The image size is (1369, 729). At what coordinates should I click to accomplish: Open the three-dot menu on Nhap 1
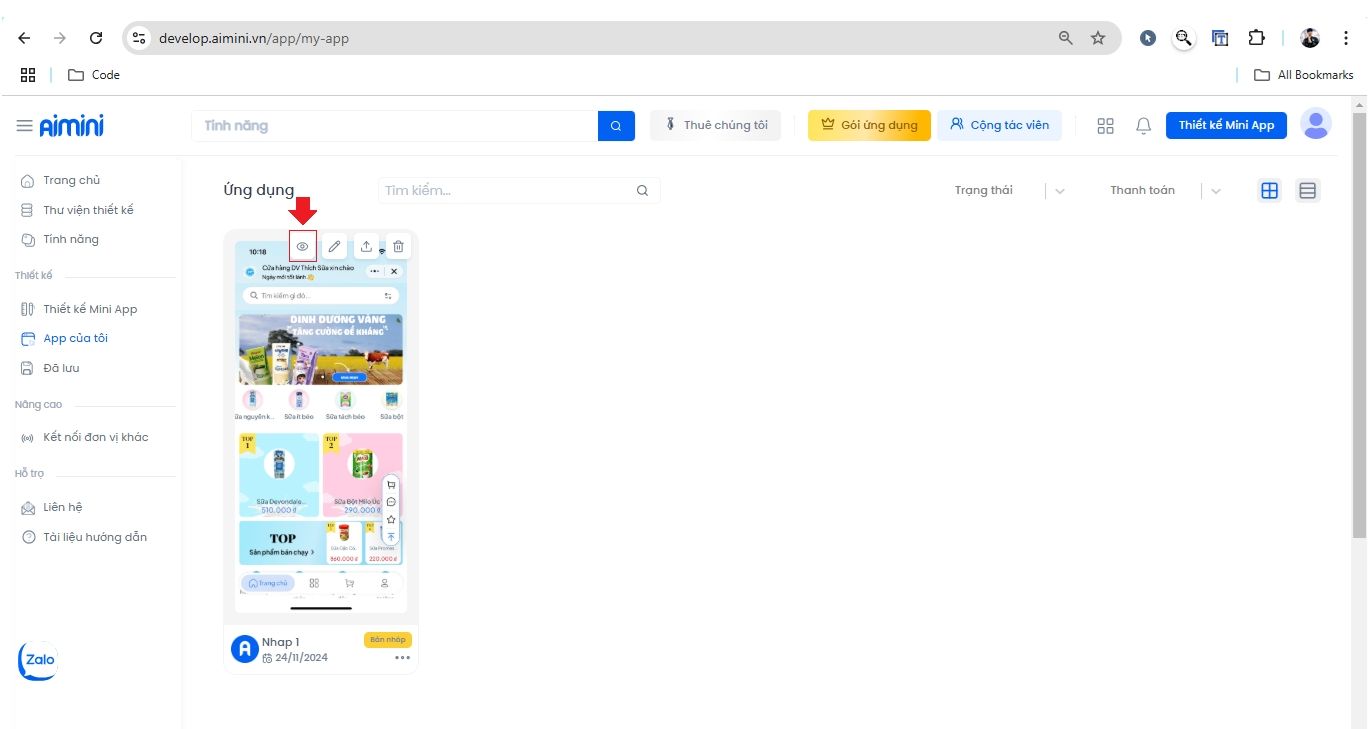(402, 658)
